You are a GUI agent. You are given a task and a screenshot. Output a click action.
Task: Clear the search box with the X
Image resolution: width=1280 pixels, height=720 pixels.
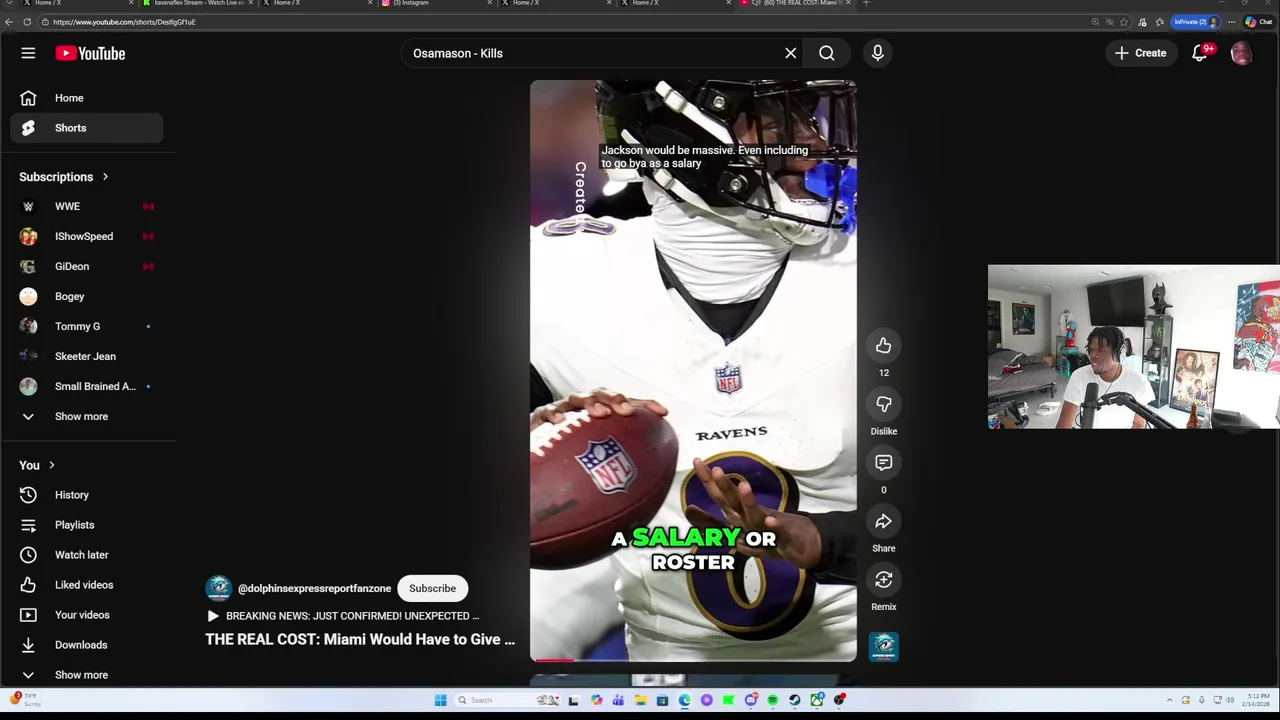click(790, 53)
